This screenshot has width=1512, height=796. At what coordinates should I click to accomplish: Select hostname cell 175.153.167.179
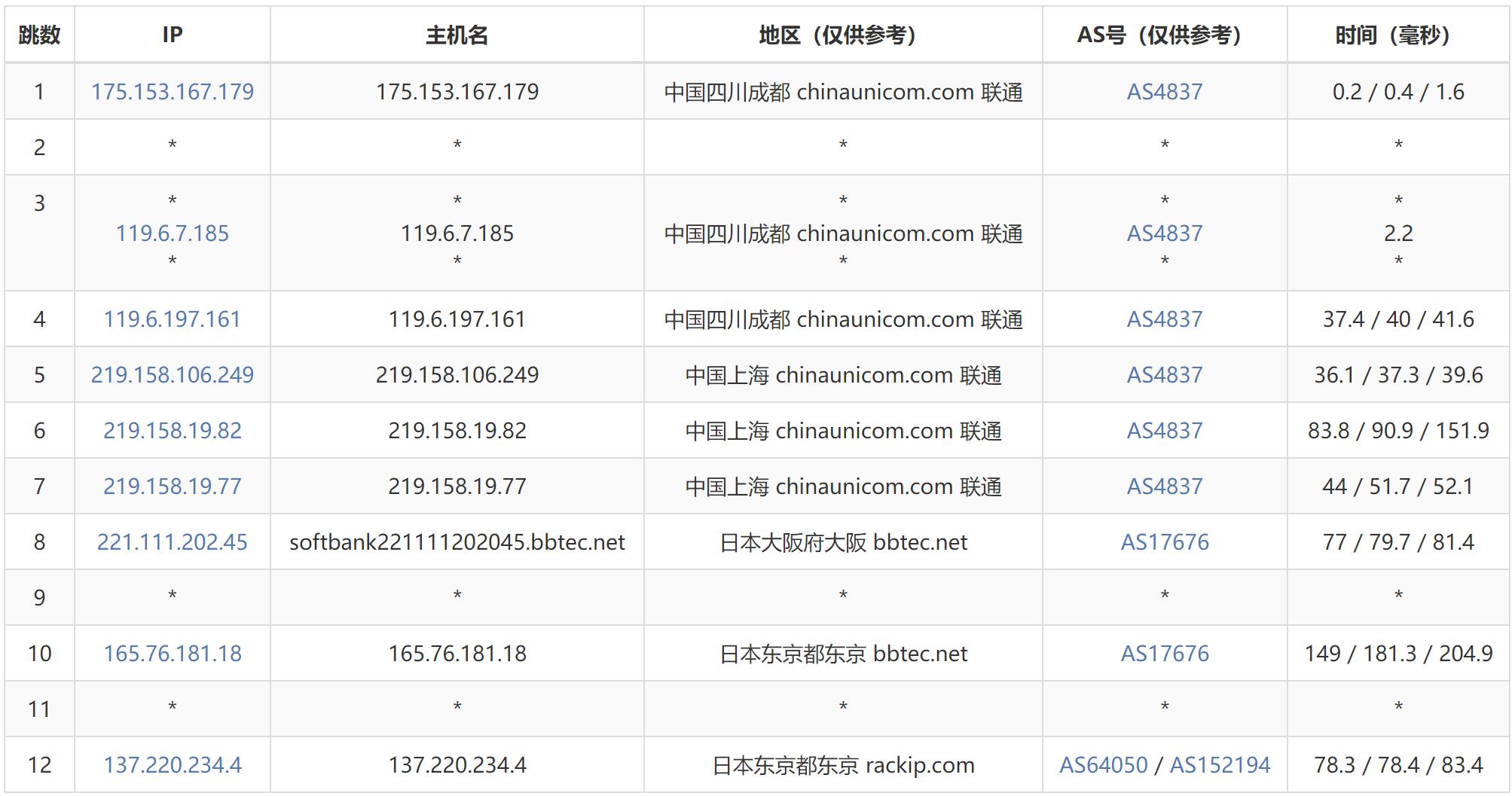coord(457,92)
